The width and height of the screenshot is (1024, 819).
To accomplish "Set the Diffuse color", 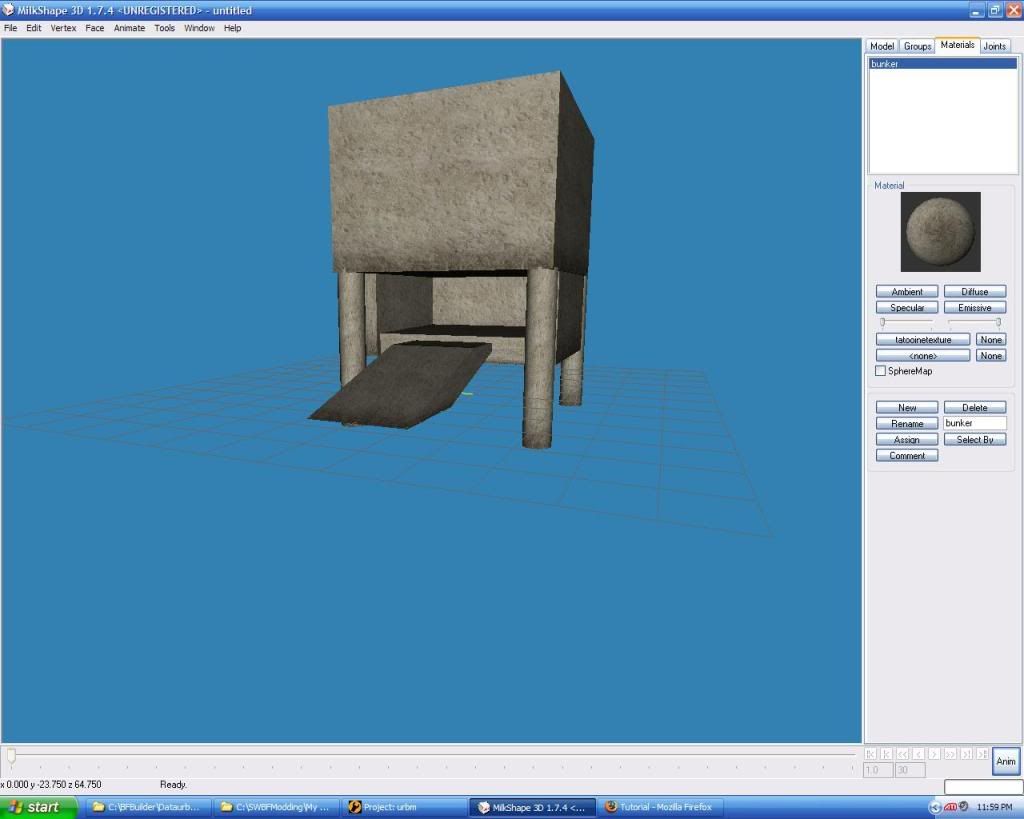I will 974,291.
